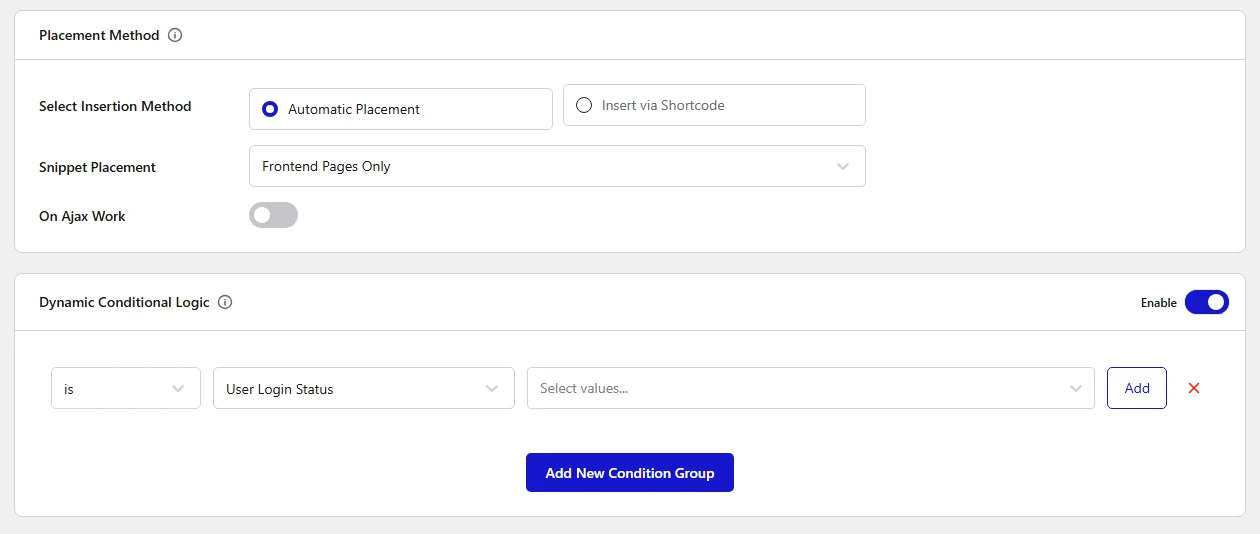Screen dimensions: 1260x534
Task: Expand the User Login Status dropdown
Action: (x=364, y=388)
